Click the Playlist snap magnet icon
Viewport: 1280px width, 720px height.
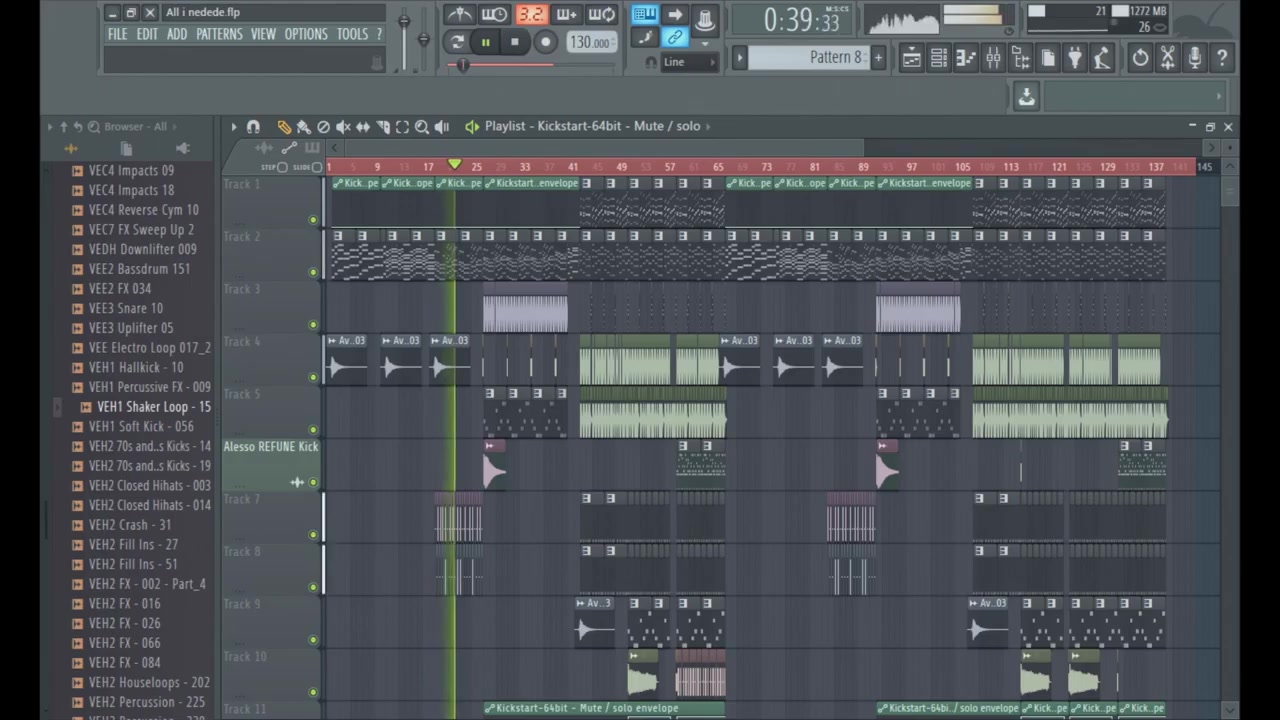(x=253, y=127)
